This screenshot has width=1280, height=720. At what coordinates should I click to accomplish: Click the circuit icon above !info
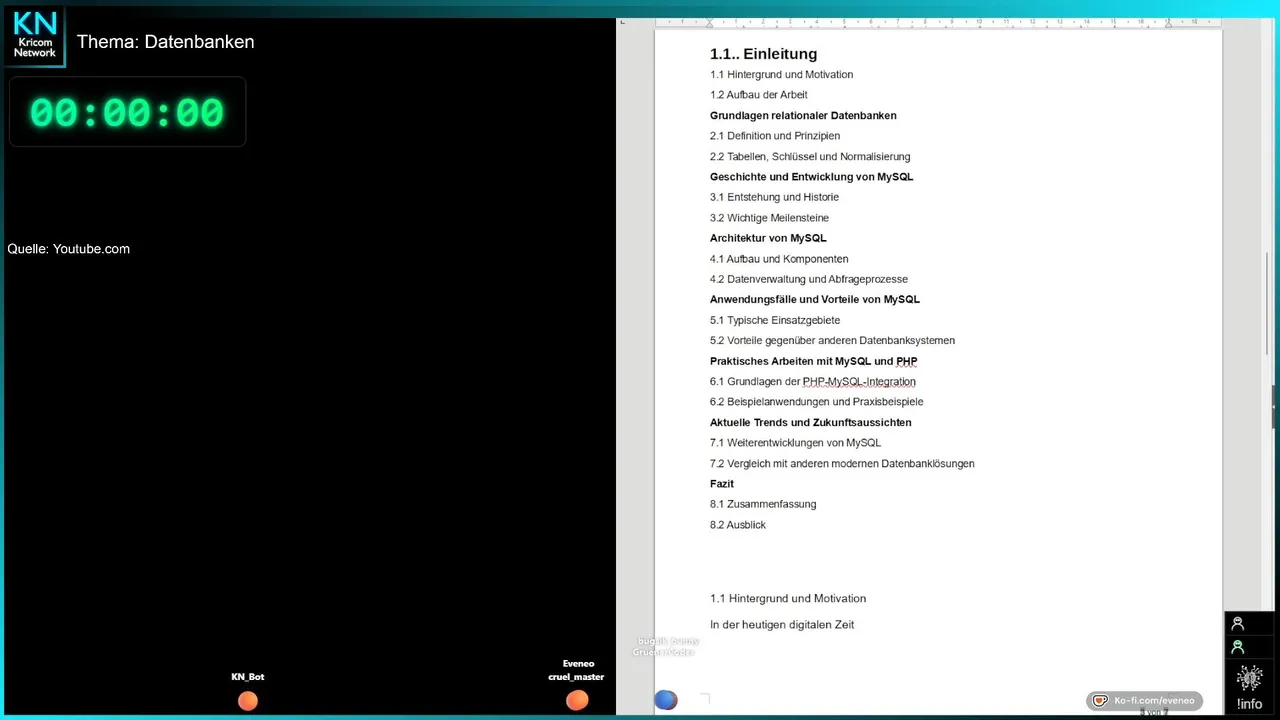click(1249, 679)
